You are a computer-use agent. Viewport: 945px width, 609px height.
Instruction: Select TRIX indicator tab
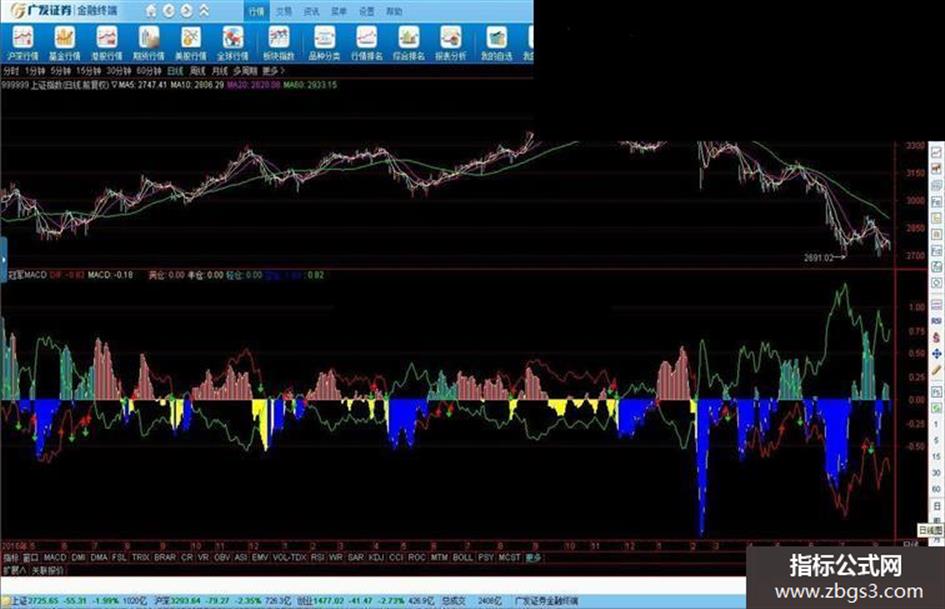[140, 558]
